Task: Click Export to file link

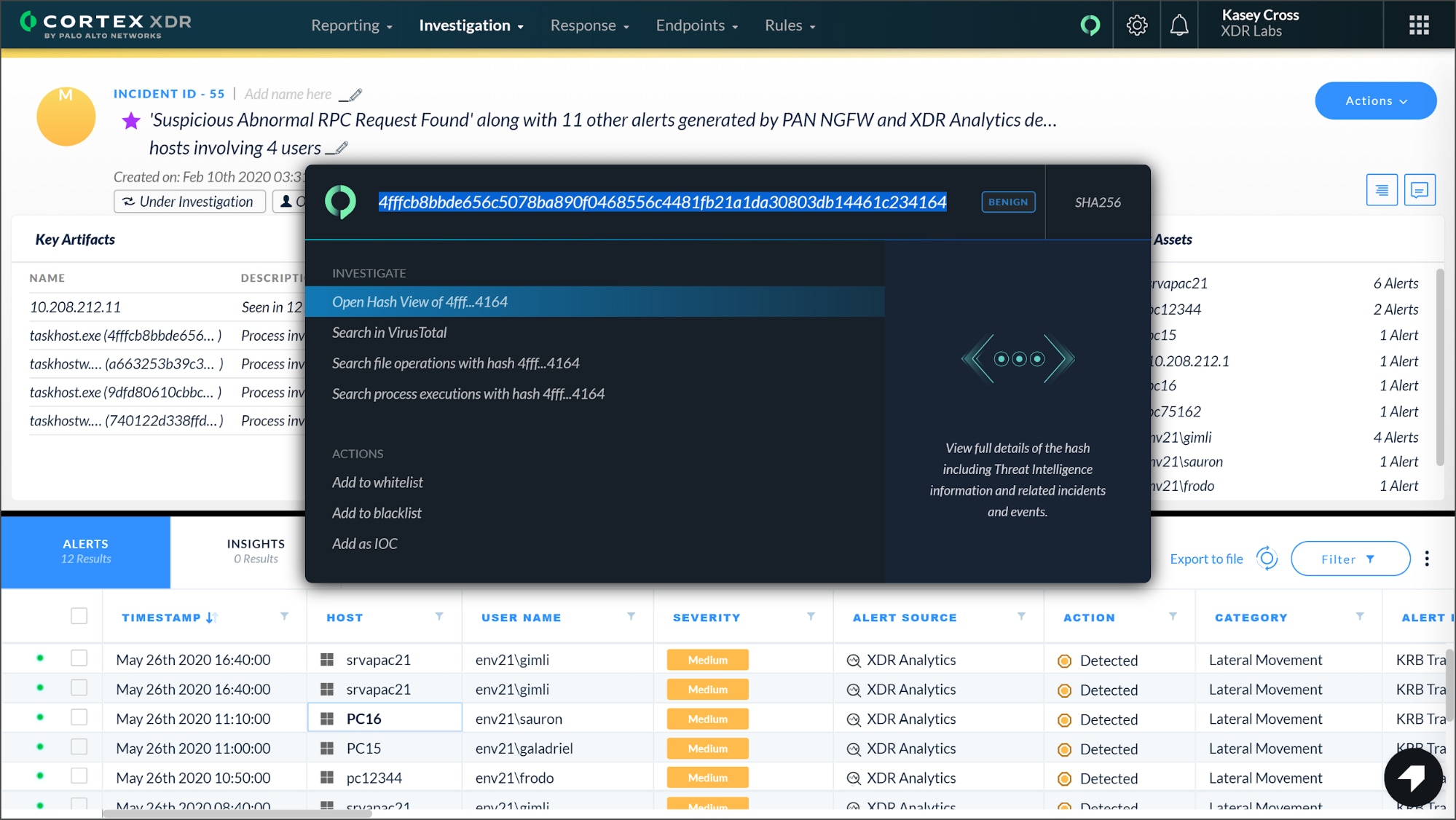Action: click(x=1206, y=559)
